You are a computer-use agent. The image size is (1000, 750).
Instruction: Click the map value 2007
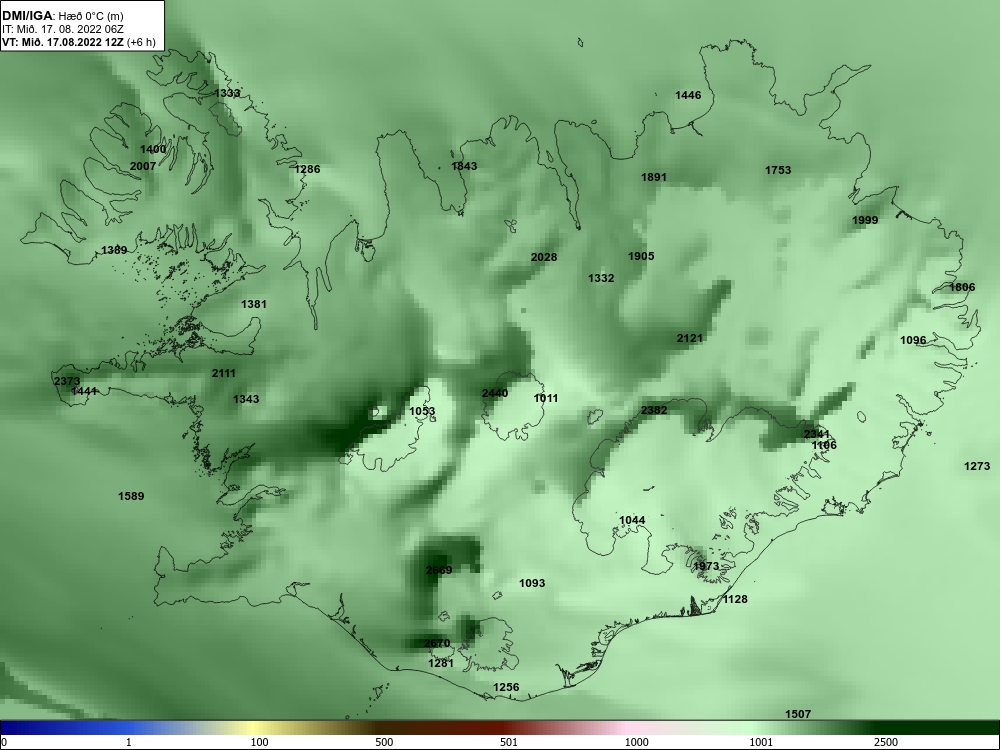[x=143, y=166]
